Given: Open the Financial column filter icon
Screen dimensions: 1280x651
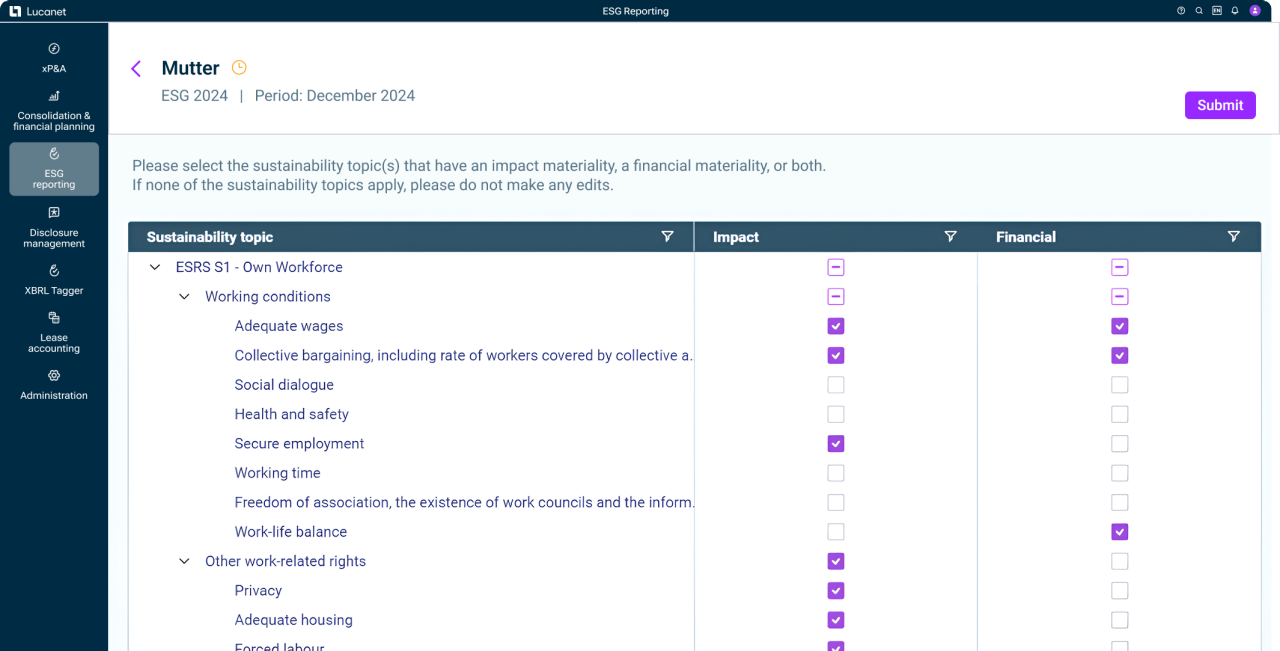Looking at the screenshot, I should coord(1233,237).
